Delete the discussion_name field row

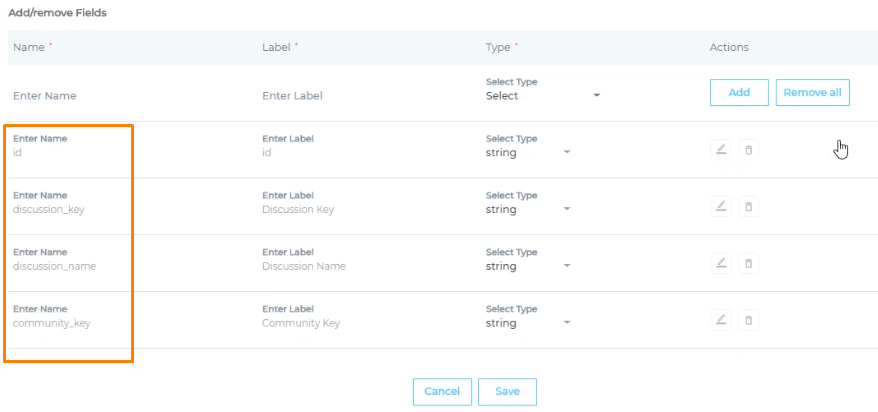[748, 263]
